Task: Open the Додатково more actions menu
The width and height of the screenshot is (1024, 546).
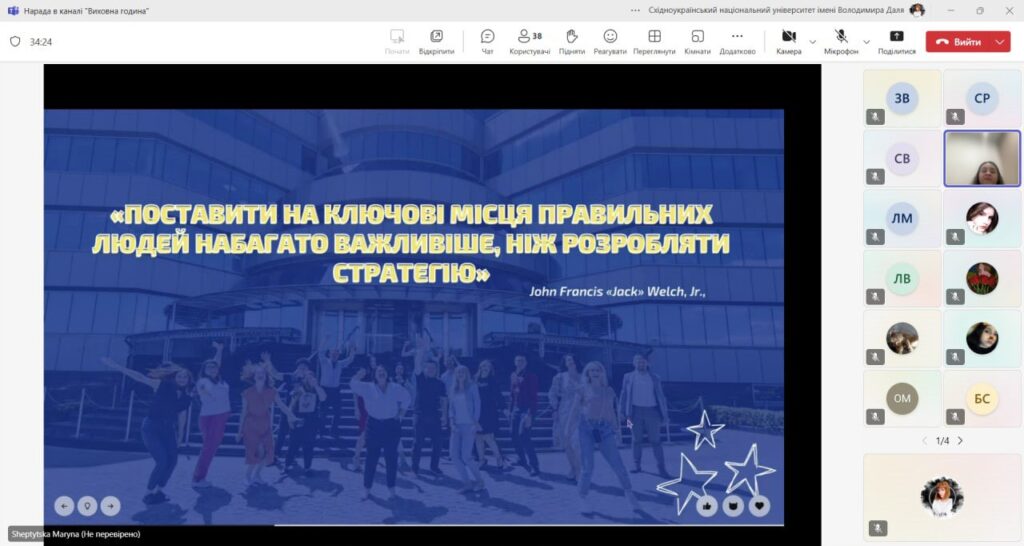Action: click(x=737, y=42)
